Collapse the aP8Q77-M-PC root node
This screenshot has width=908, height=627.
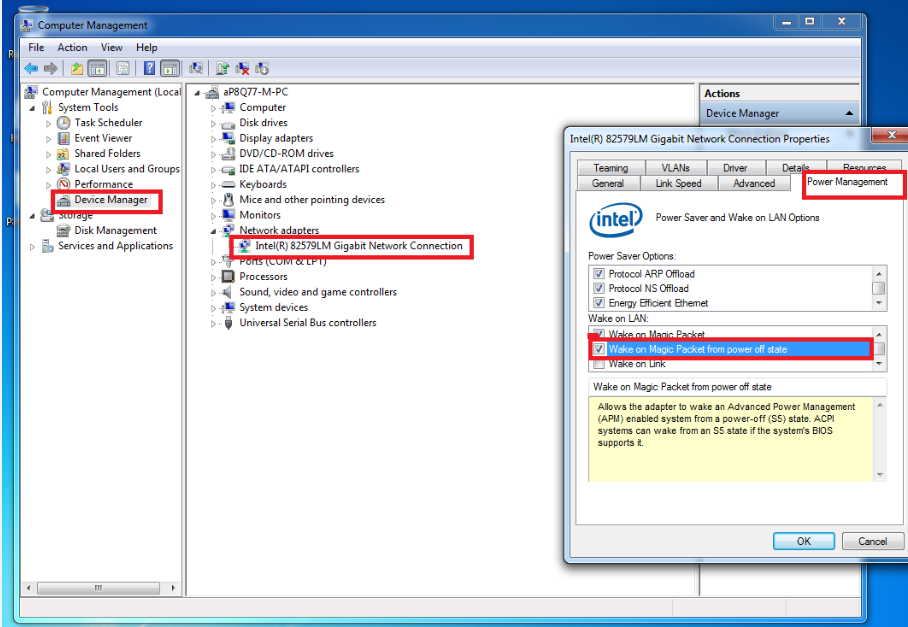coord(197,93)
